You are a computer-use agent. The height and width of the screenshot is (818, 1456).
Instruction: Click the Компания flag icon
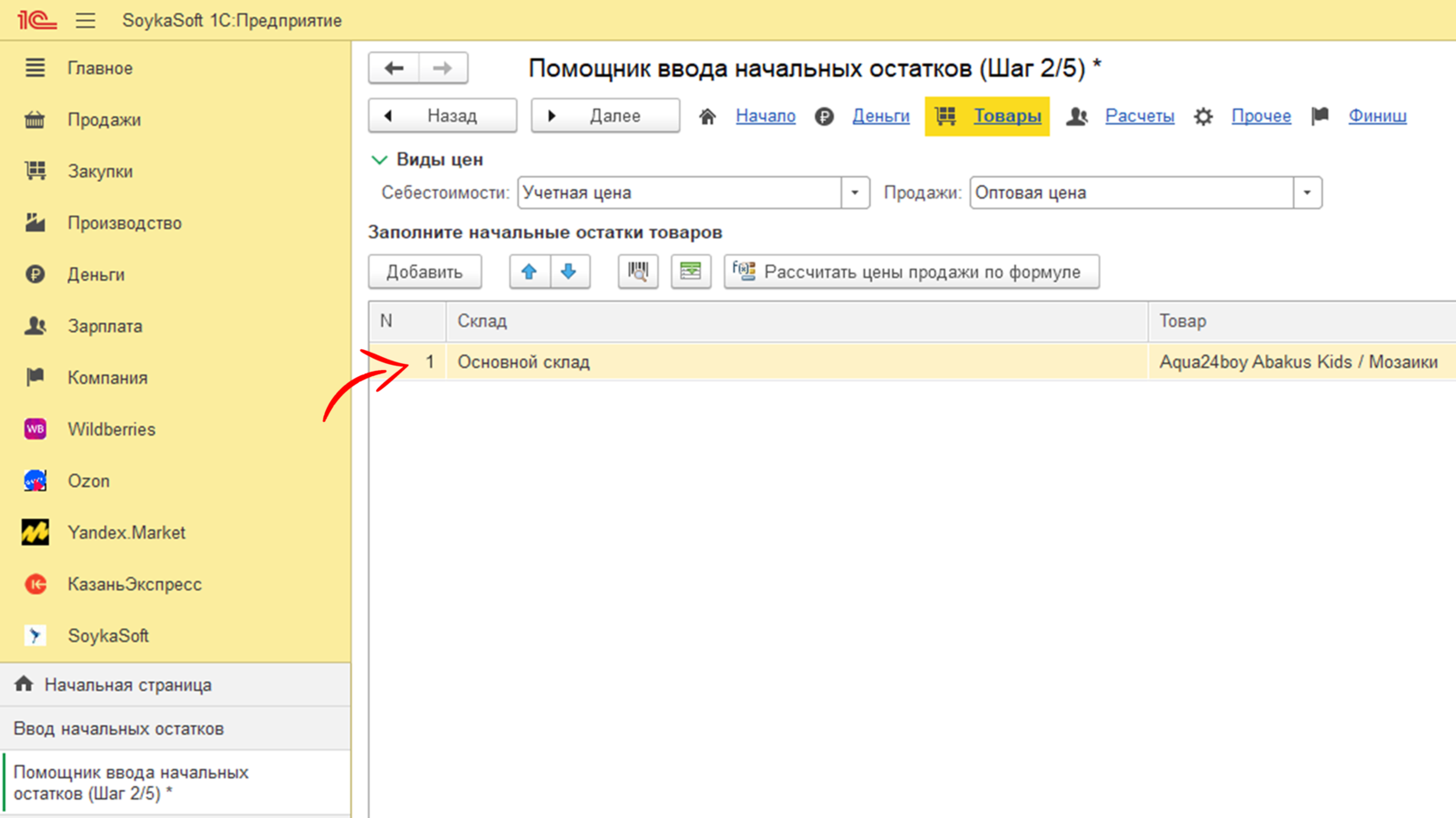(35, 377)
